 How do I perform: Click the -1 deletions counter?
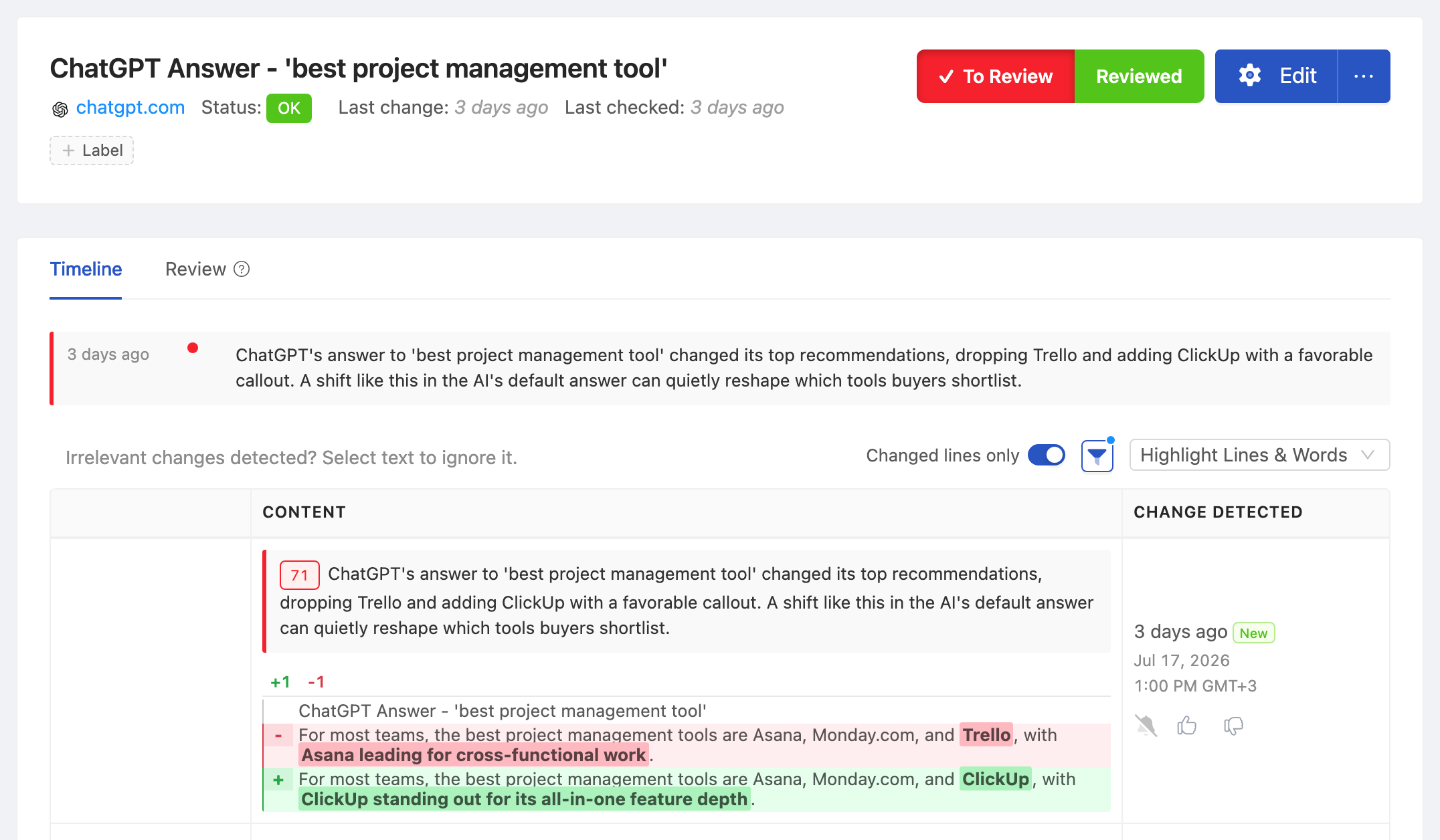316,682
